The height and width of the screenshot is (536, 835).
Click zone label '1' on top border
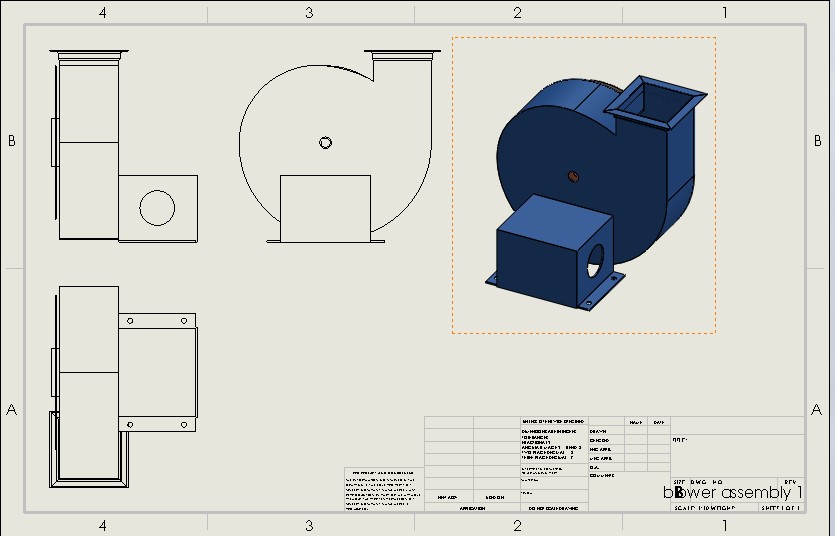[725, 12]
